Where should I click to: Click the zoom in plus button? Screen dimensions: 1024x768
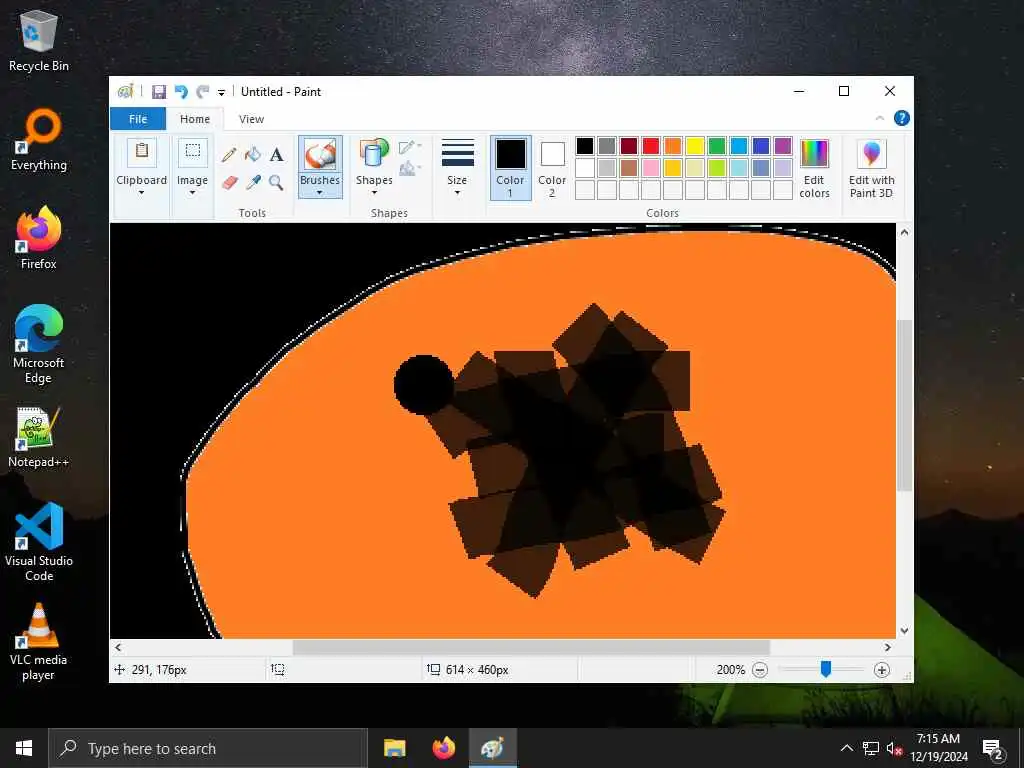tap(882, 670)
